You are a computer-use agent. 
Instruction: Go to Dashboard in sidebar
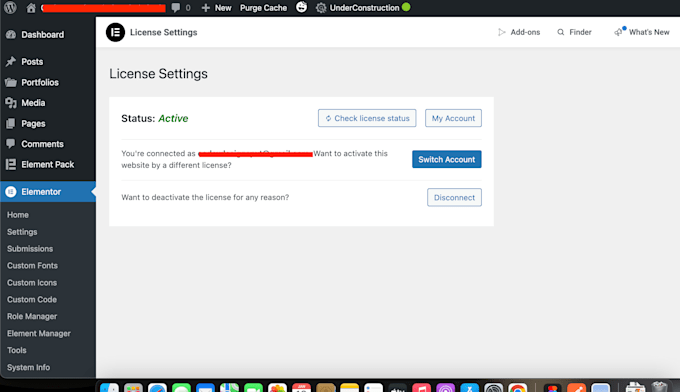click(48, 35)
